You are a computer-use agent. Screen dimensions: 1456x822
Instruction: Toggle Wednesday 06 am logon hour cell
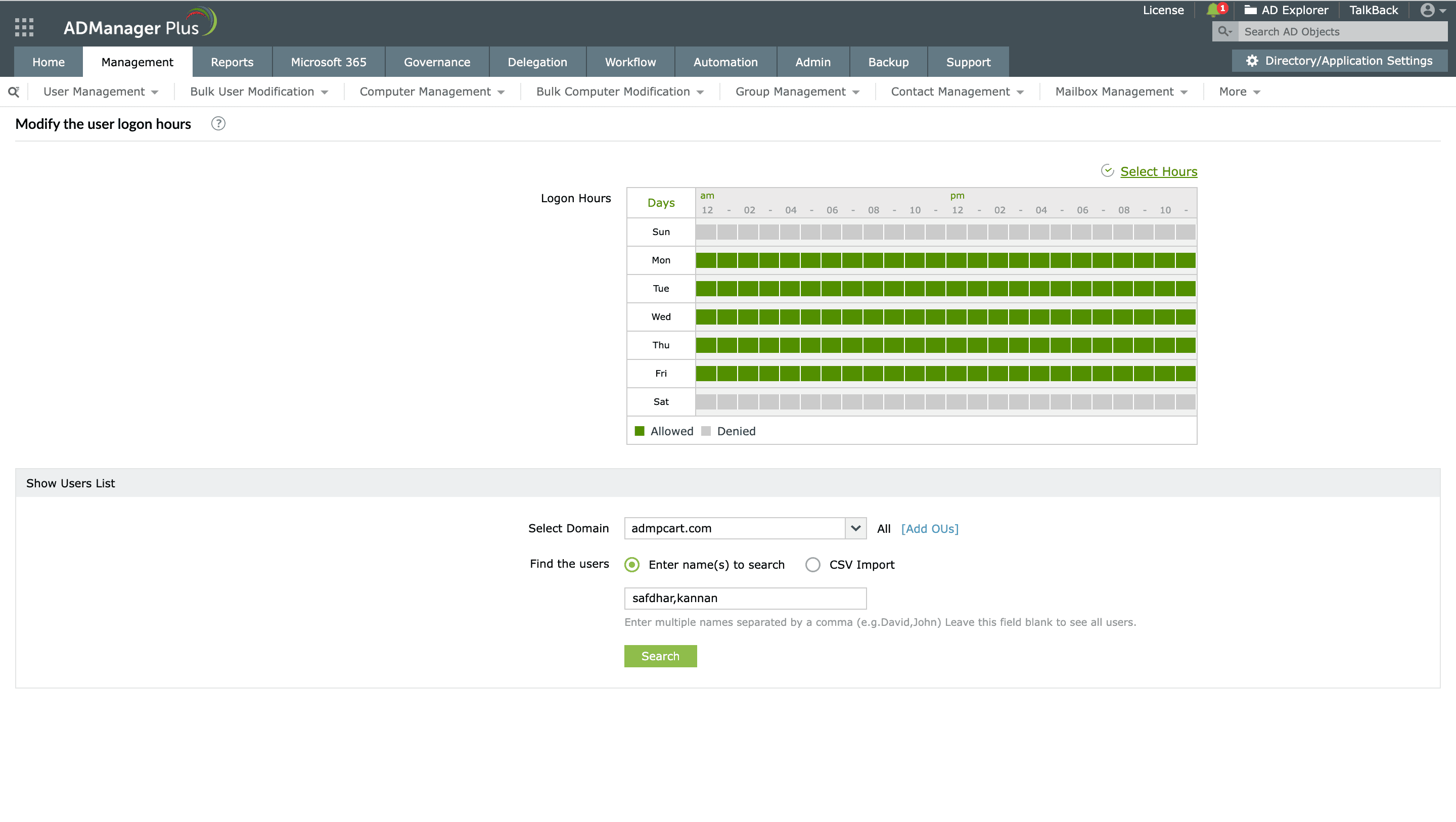(832, 316)
